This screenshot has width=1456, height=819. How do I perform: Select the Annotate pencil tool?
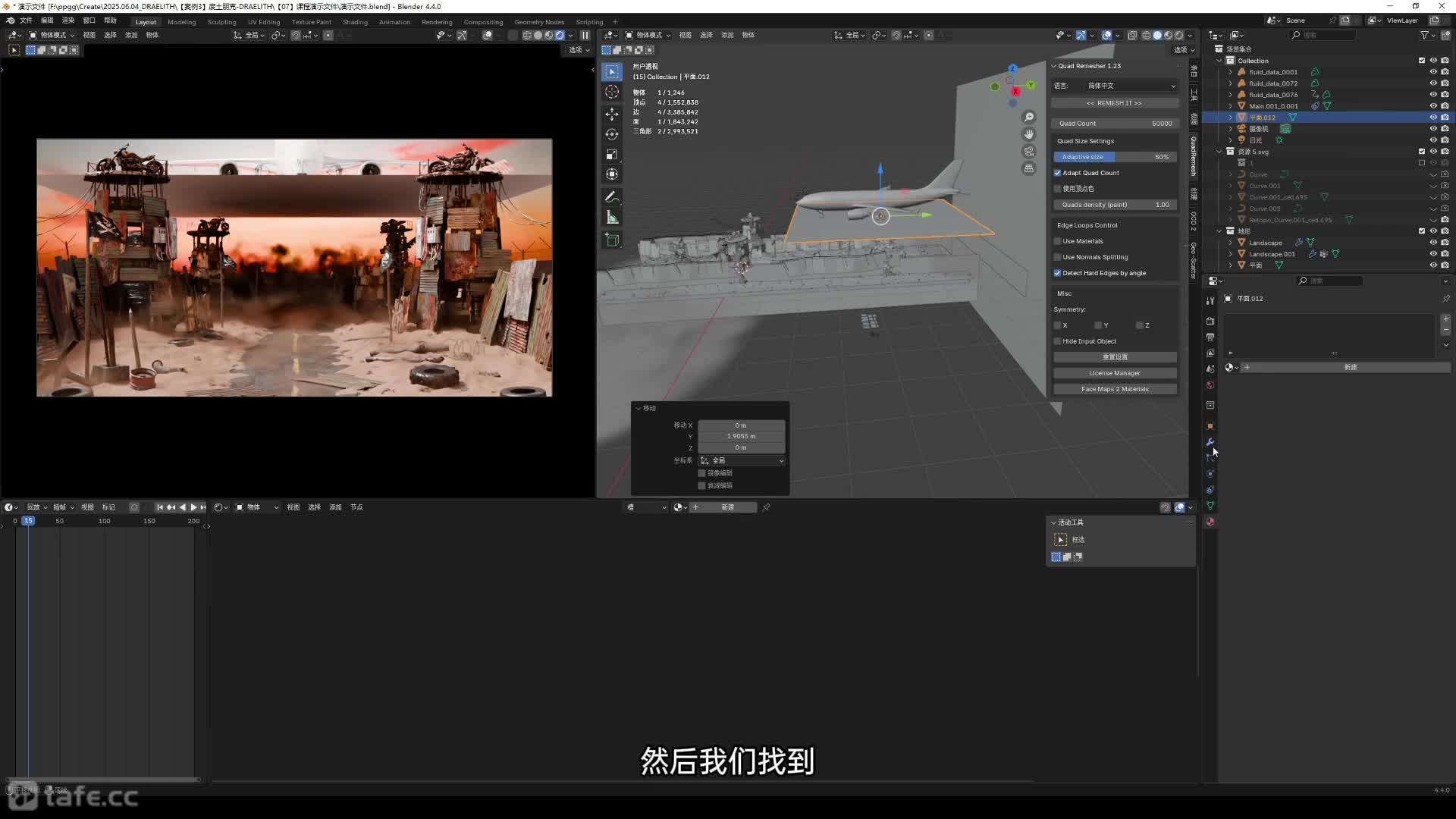612,197
